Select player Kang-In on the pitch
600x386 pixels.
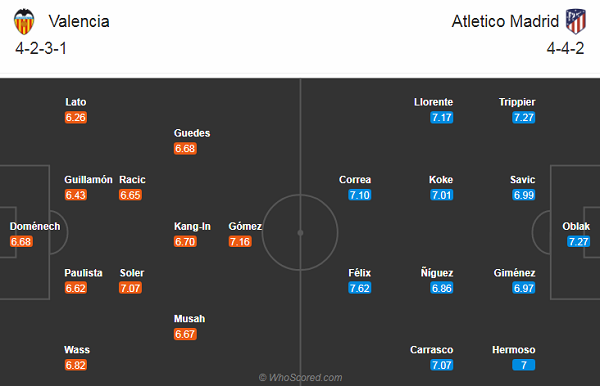point(192,226)
